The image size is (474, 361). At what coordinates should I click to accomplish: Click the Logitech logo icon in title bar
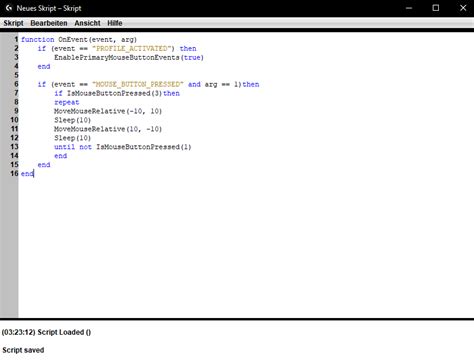[x=9, y=8]
